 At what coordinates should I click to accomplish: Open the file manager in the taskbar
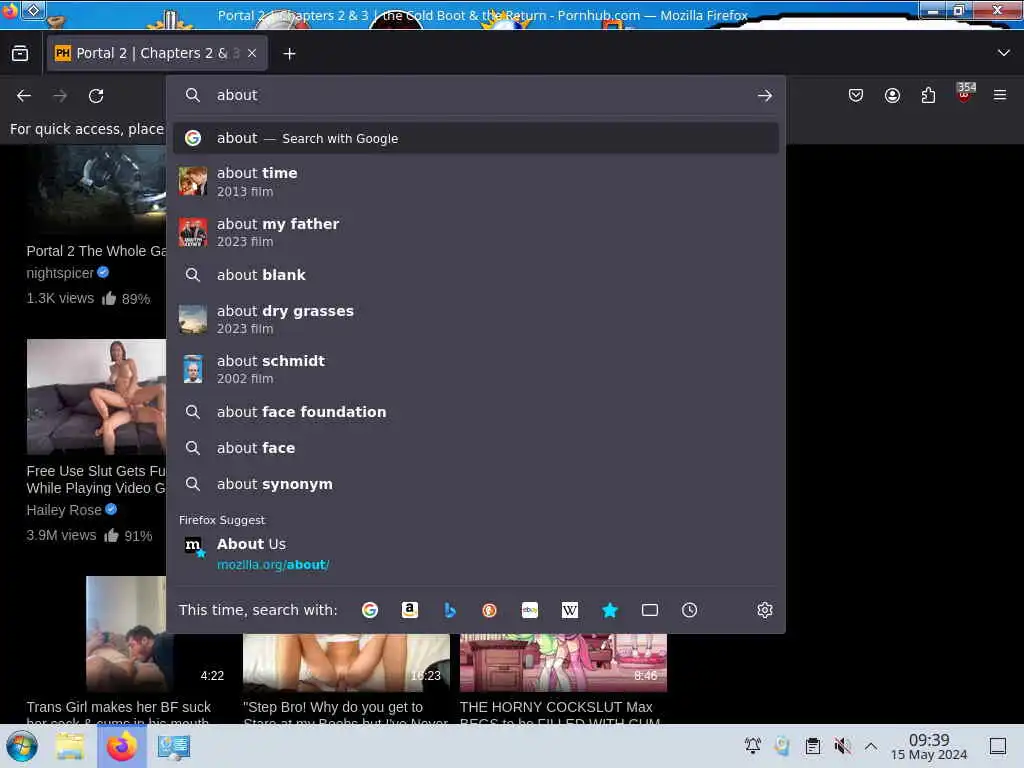69,746
